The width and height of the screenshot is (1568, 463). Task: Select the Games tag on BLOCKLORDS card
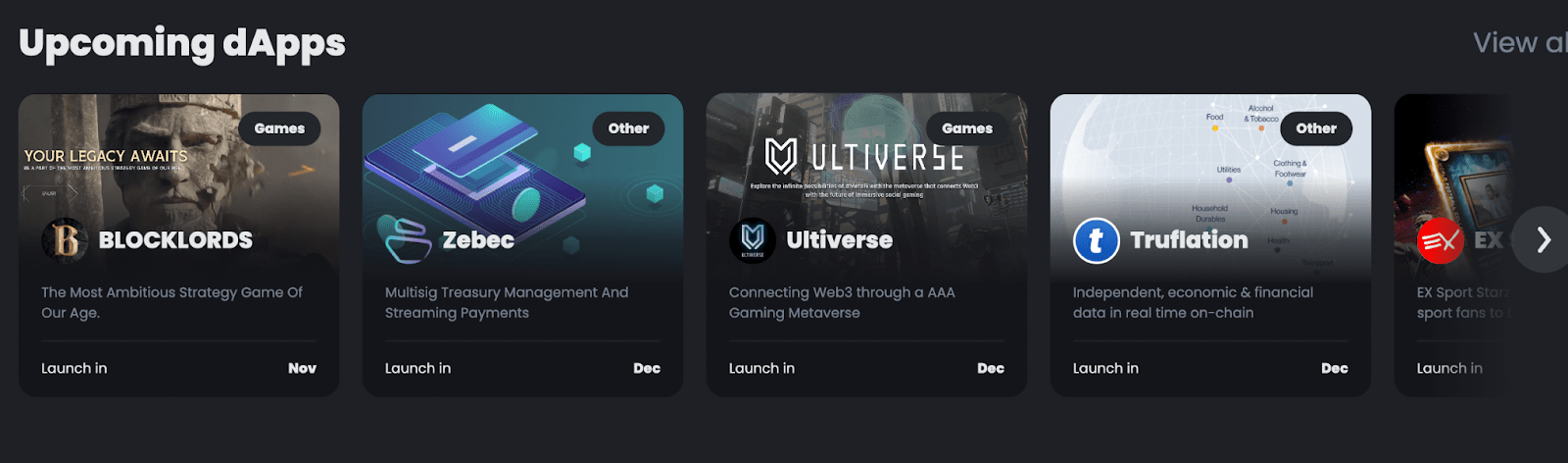tap(279, 129)
